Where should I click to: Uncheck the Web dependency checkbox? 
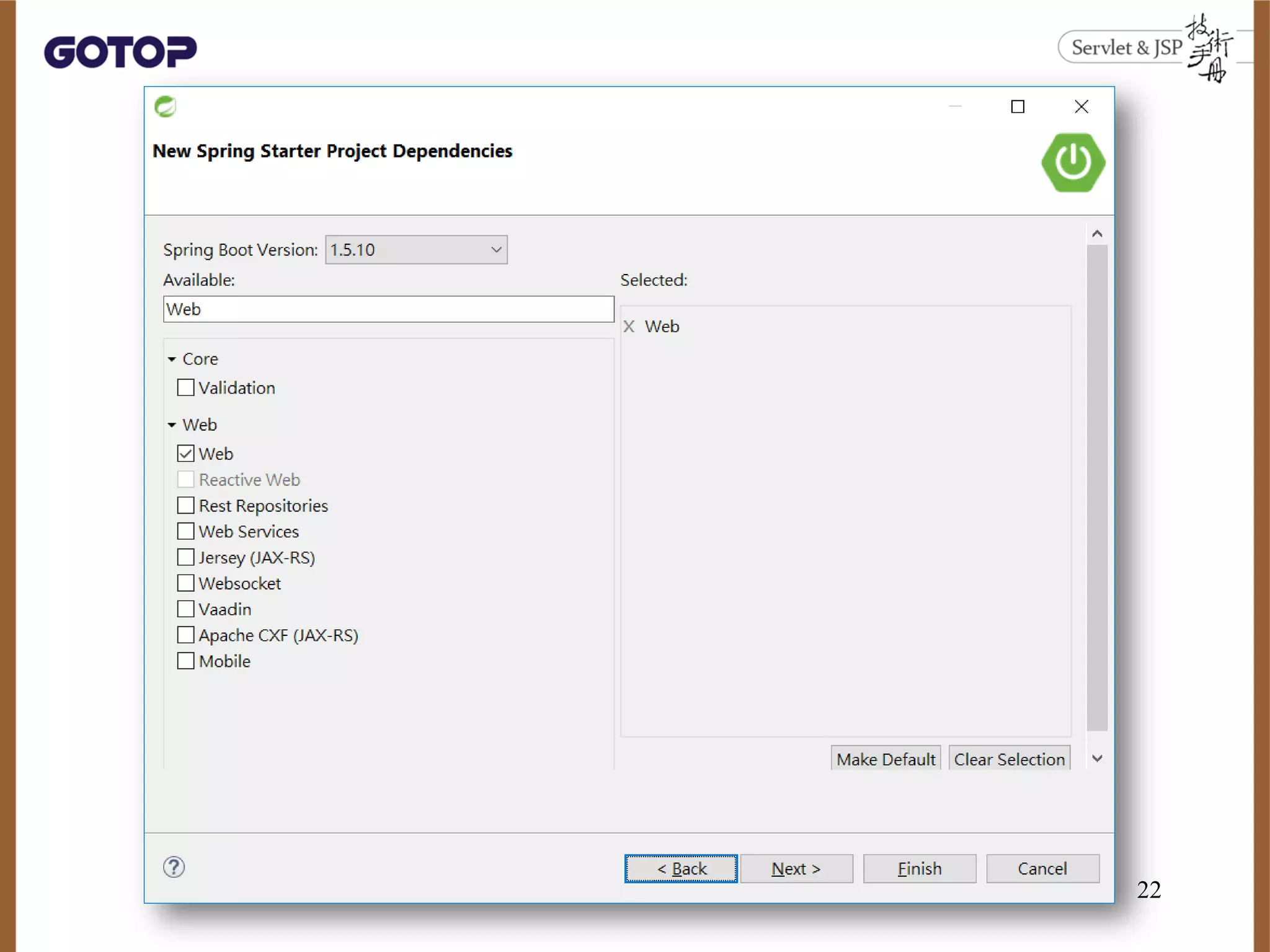[x=185, y=454]
